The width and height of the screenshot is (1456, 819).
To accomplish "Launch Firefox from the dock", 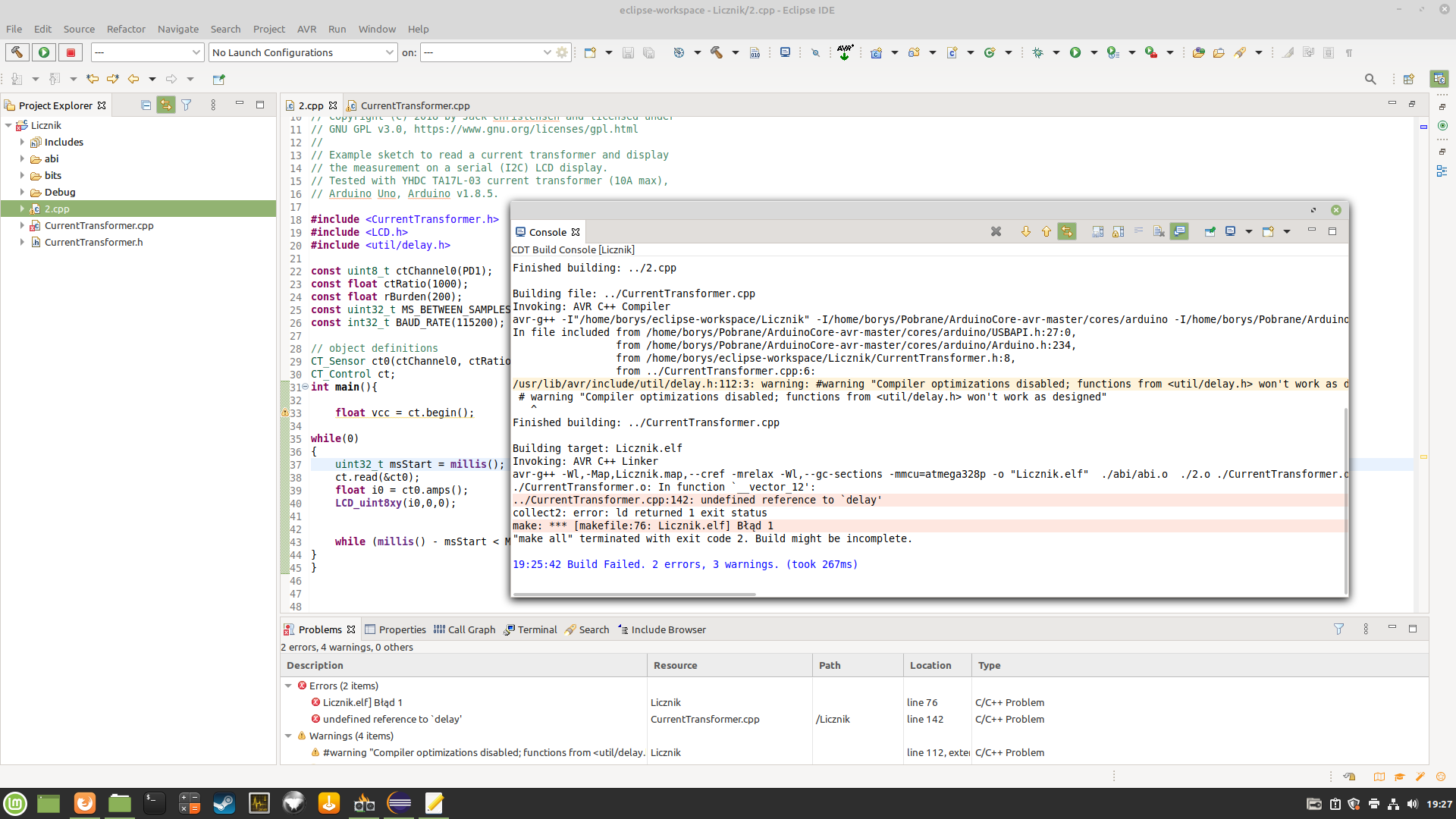I will [83, 803].
